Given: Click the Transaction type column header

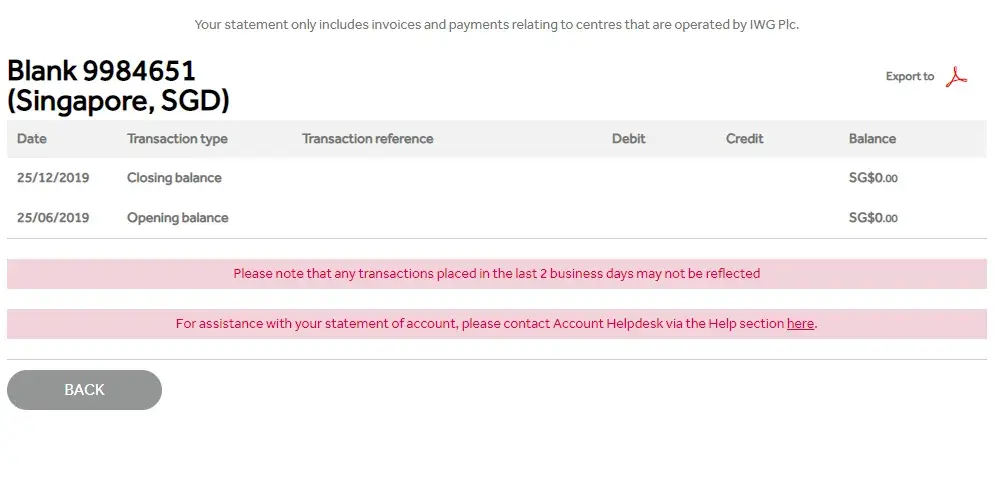Looking at the screenshot, I should (x=177, y=139).
